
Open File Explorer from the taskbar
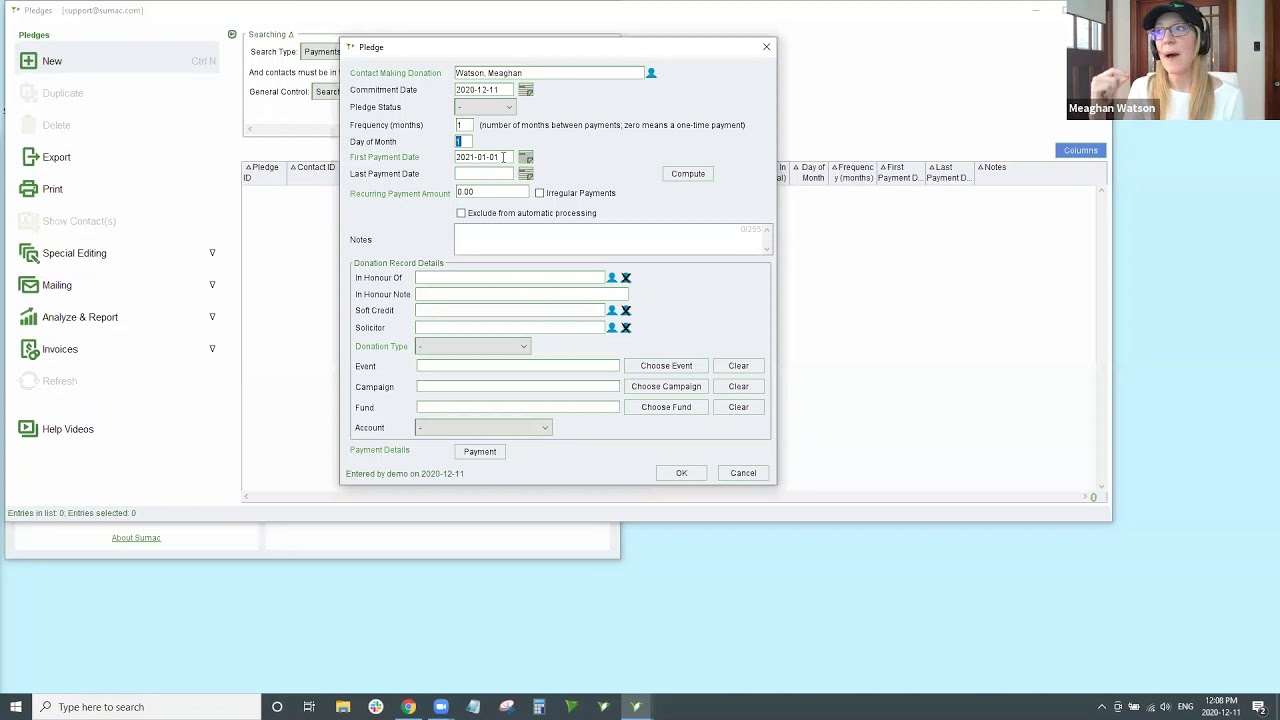(343, 707)
